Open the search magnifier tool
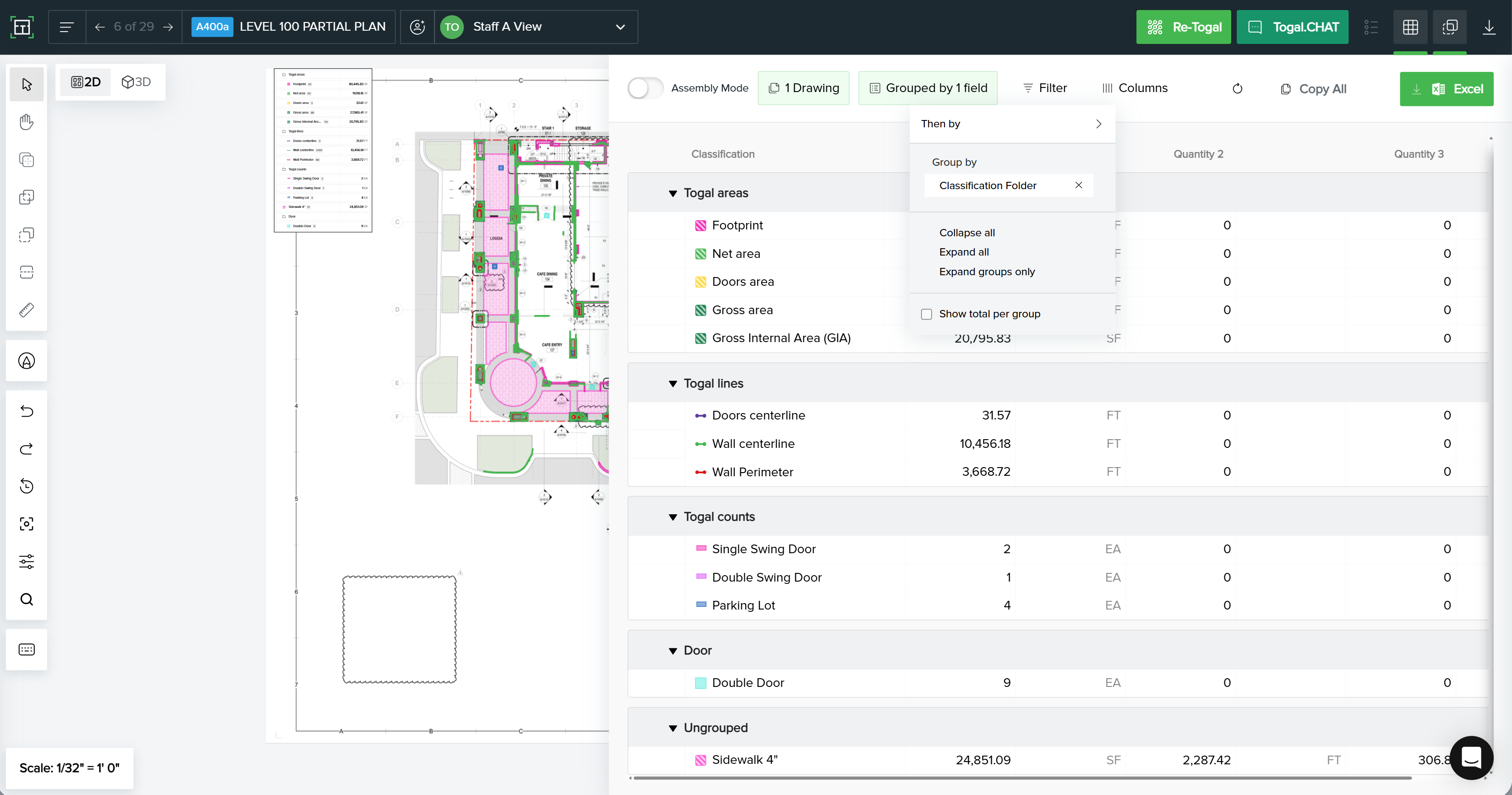Screen dimensions: 1512x795 27,599
